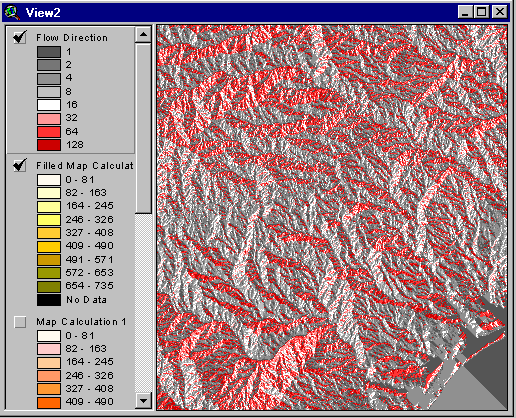
Task: Click the dark red swatch for 128
Action: [x=49, y=145]
